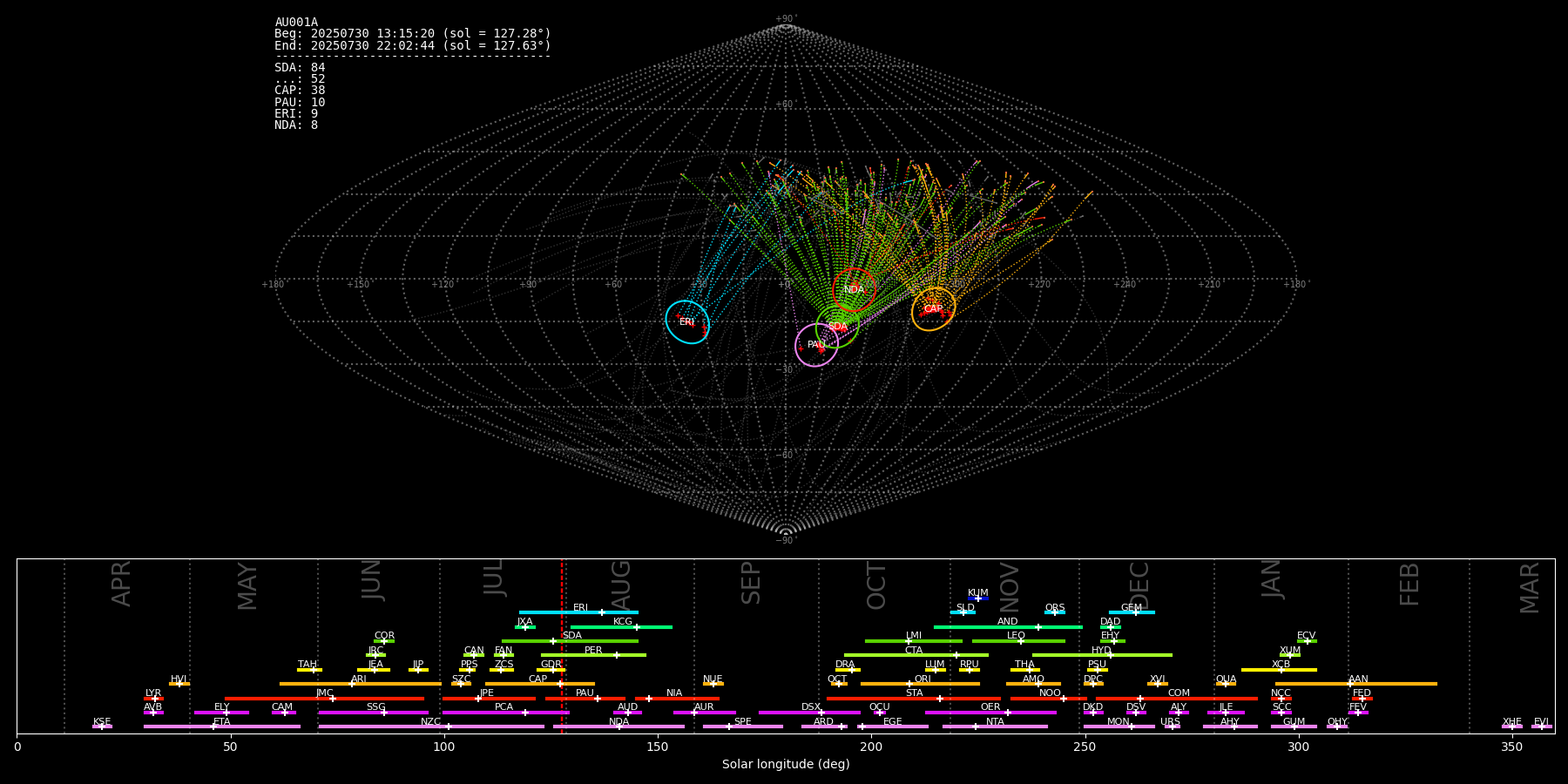This screenshot has height=784, width=1568.
Task: Click the +90° label atop sky map
Action: click(x=786, y=18)
